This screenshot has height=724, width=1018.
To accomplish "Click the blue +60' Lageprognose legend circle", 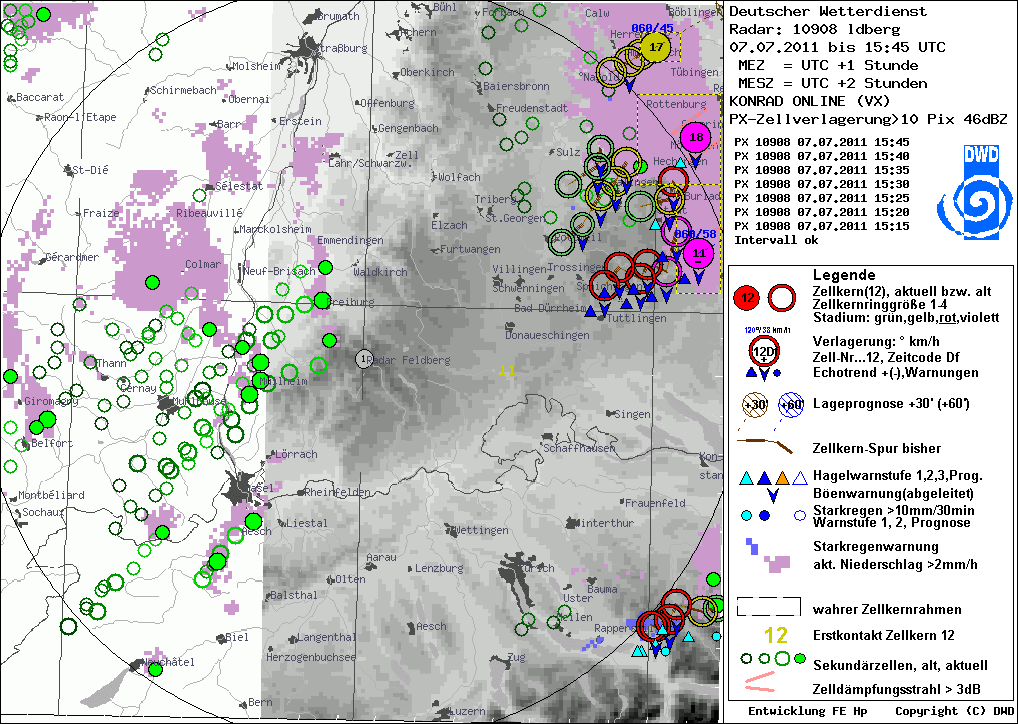I will click(791, 404).
